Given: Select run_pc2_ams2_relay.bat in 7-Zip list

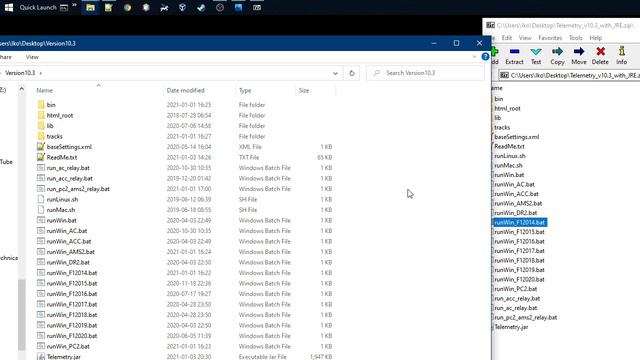Looking at the screenshot, I should tap(525, 318).
